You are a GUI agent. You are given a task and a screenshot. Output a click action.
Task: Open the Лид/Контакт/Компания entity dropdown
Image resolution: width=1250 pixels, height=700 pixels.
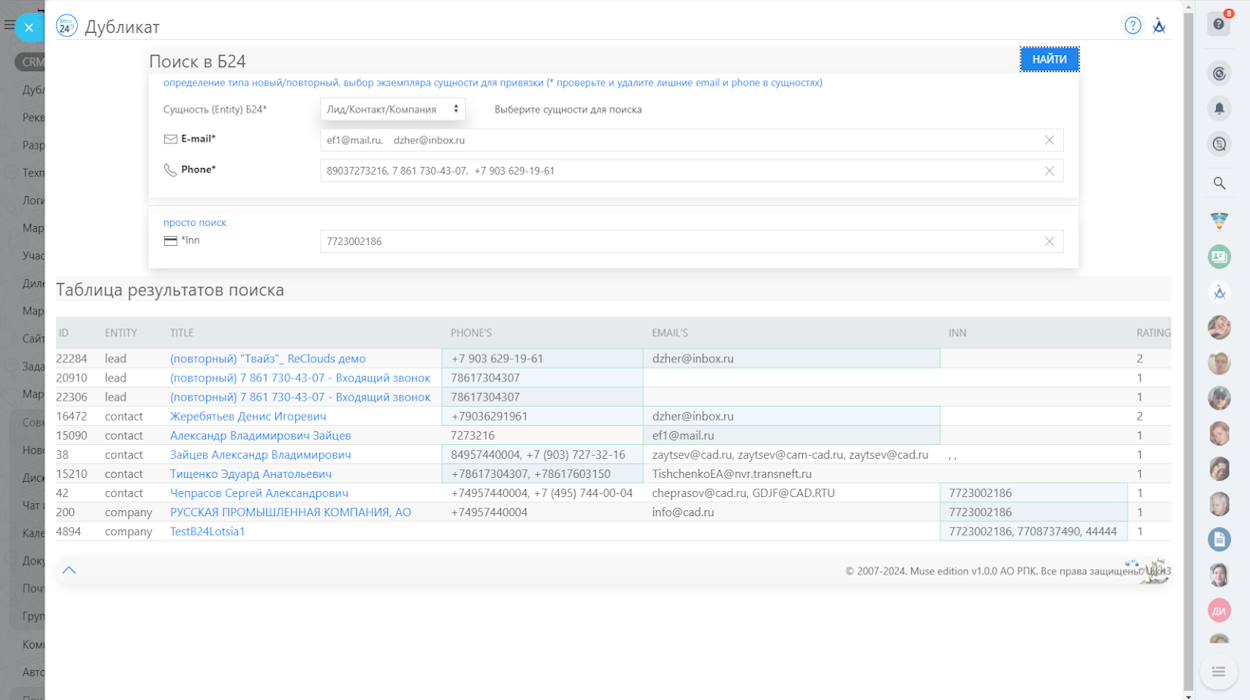pos(392,109)
